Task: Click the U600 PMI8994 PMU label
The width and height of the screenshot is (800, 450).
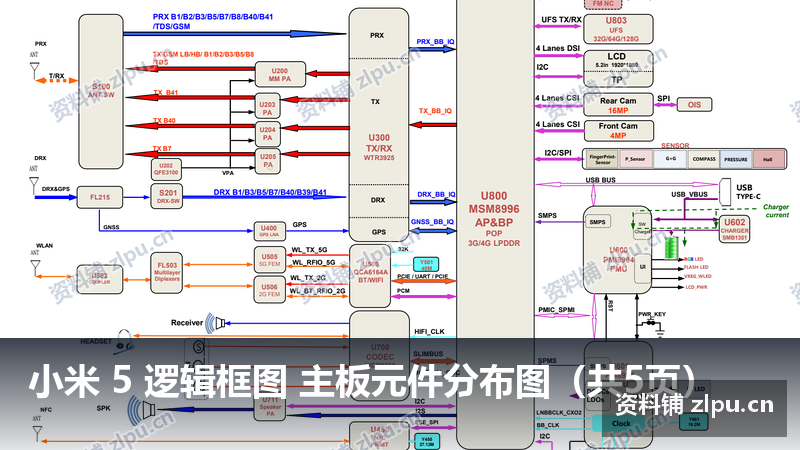Action: [618, 259]
